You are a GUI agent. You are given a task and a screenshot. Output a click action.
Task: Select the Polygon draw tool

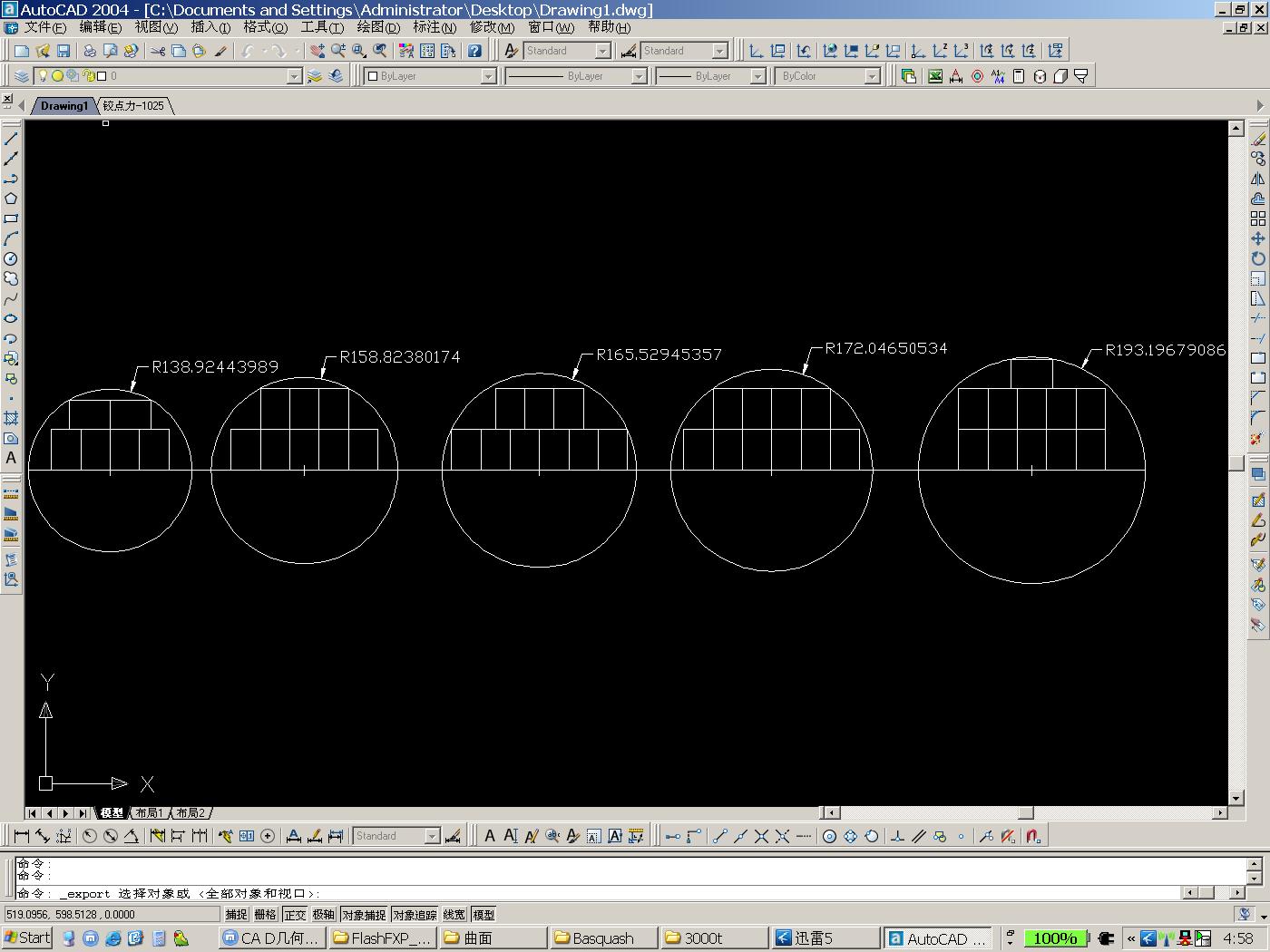11,199
